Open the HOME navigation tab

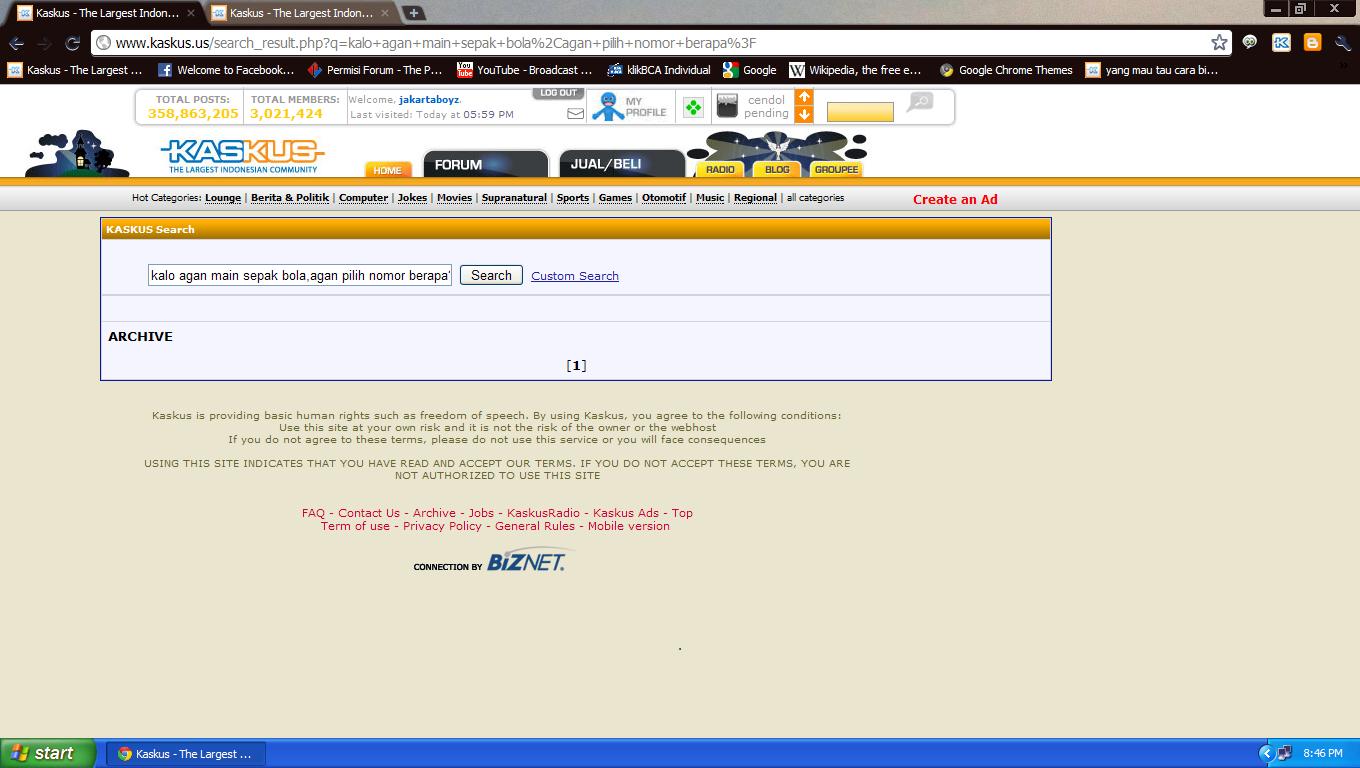[x=388, y=170]
